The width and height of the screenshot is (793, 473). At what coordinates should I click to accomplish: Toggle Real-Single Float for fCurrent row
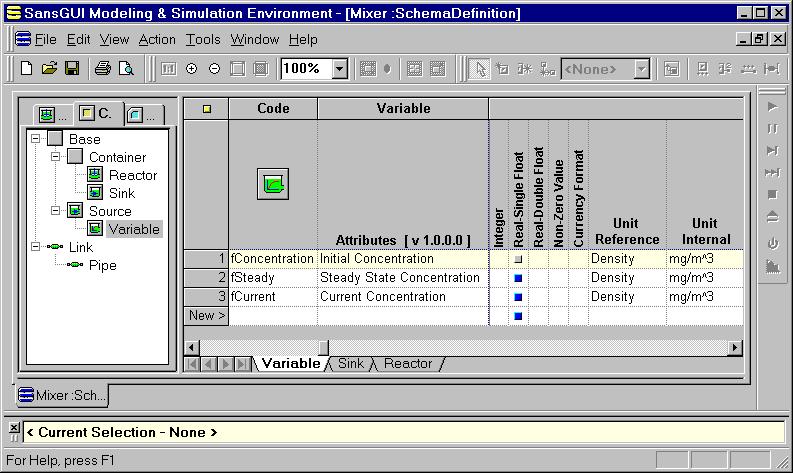point(518,297)
